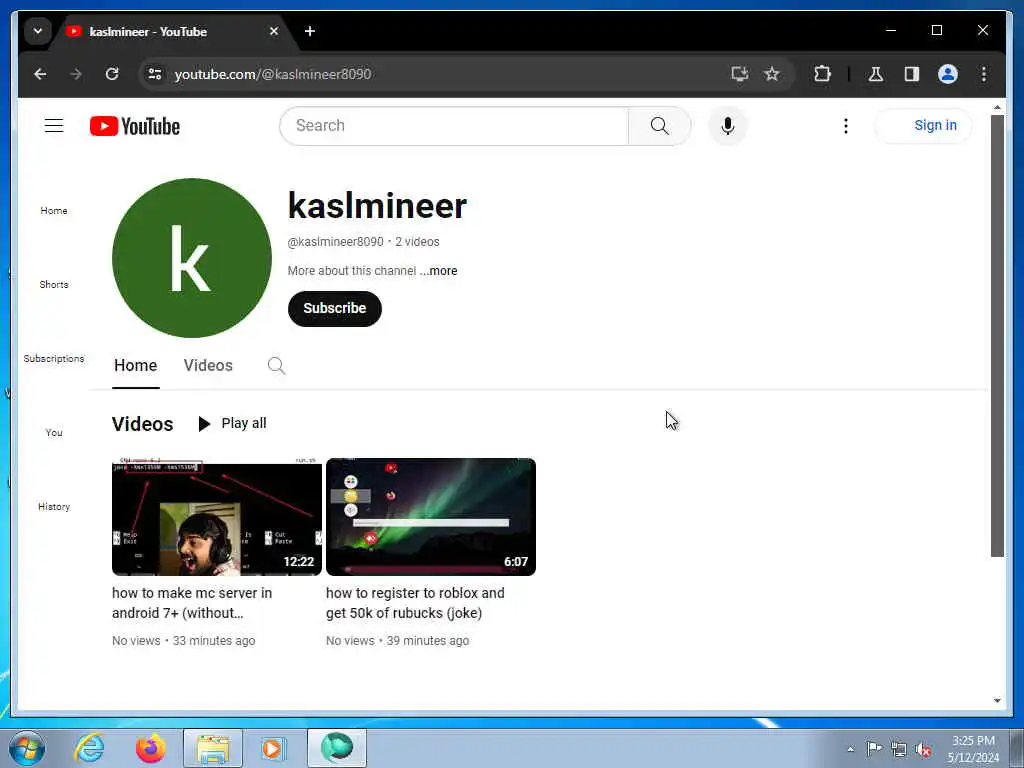Focus the YouTube Search field

pyautogui.click(x=454, y=125)
